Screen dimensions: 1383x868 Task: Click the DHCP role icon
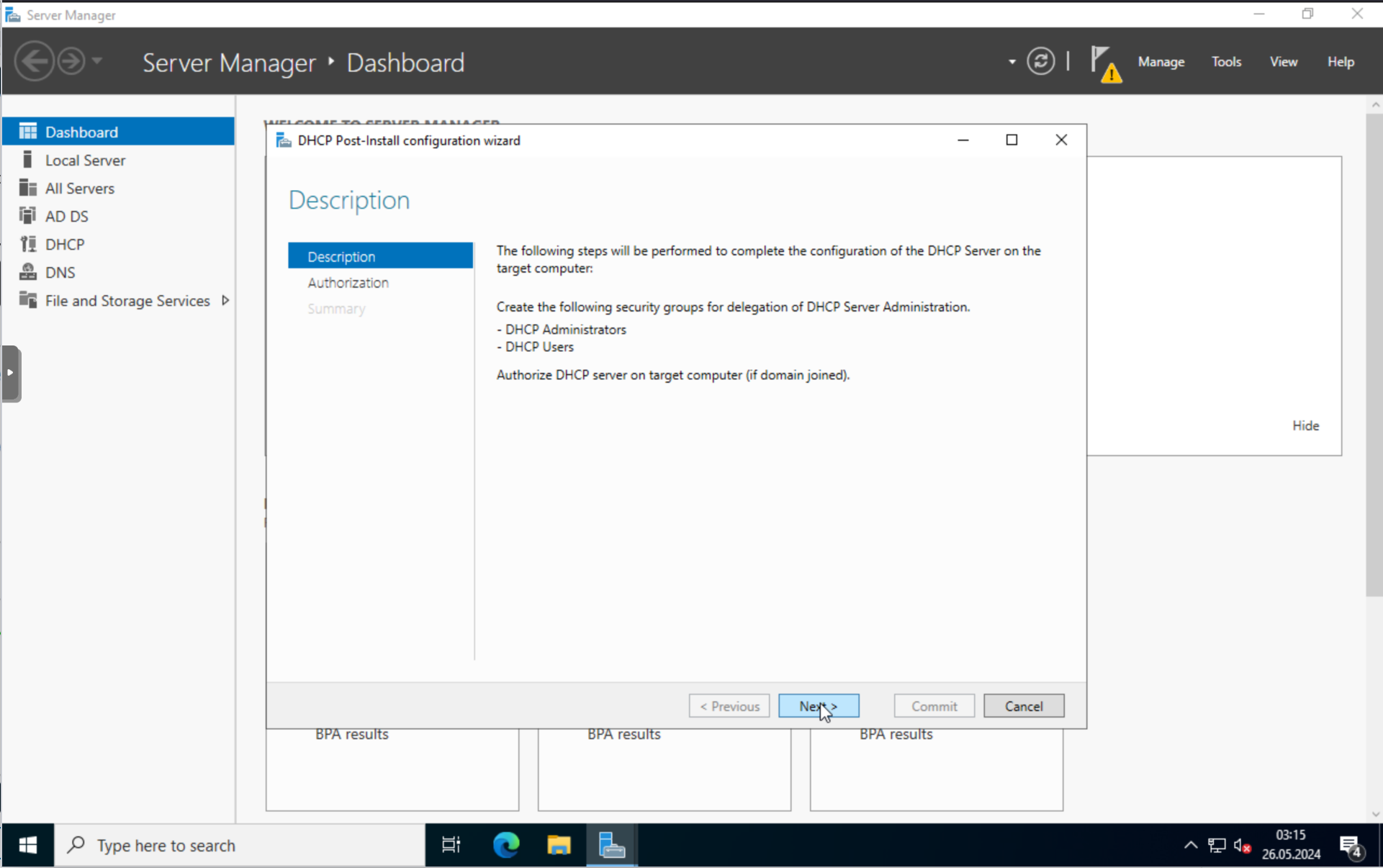(x=28, y=243)
